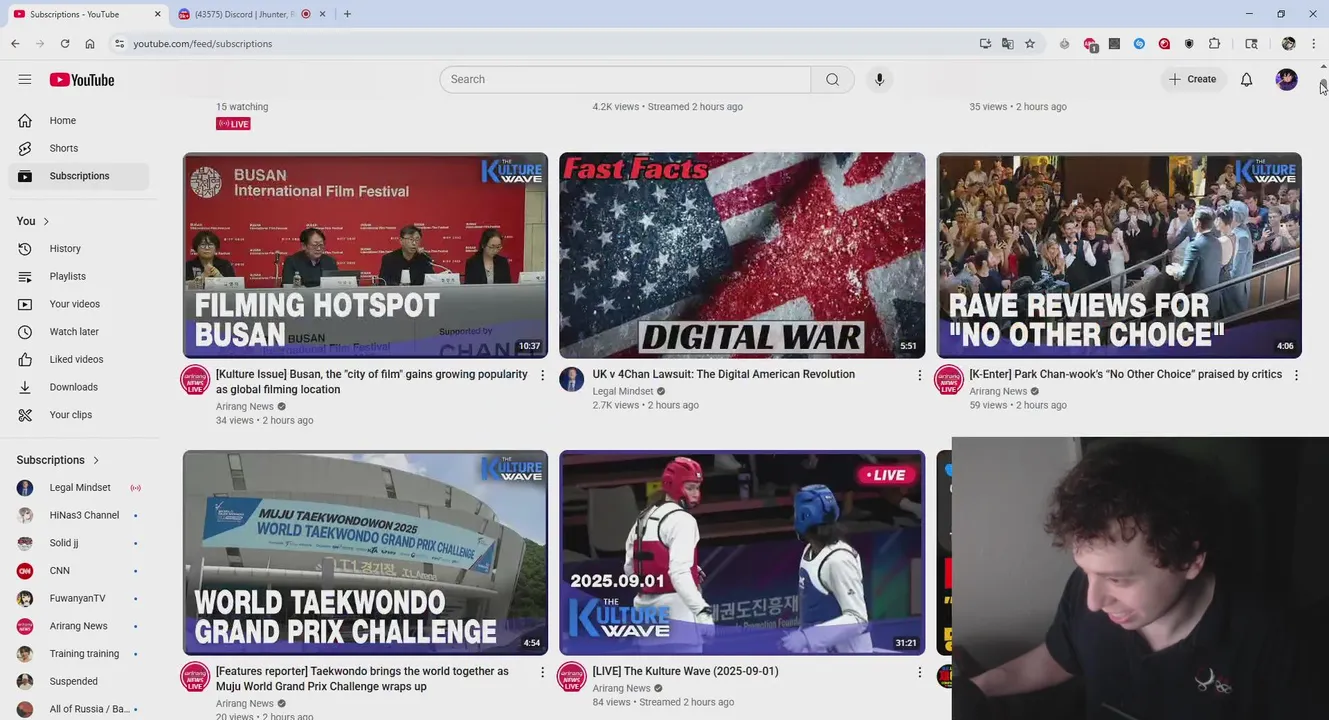This screenshot has width=1329, height=720.
Task: Open Liked videos in the sidebar
Action: coord(79,359)
